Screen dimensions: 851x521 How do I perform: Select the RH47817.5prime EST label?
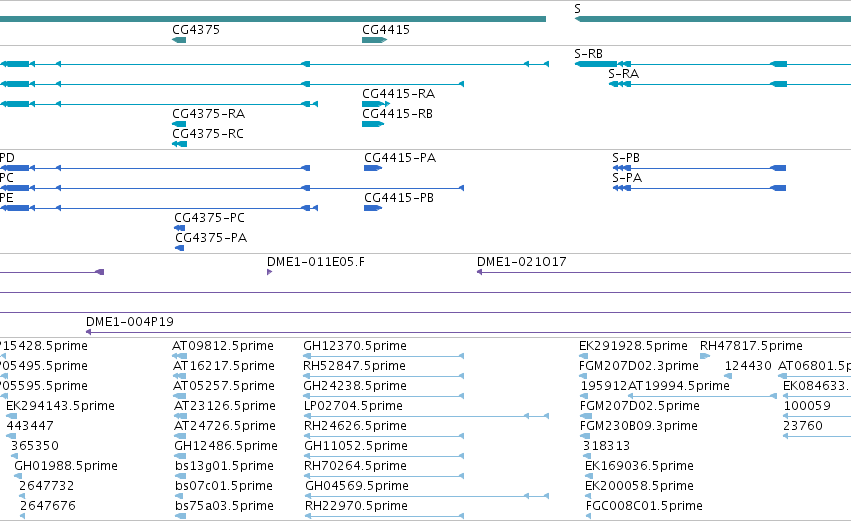pyautogui.click(x=751, y=346)
